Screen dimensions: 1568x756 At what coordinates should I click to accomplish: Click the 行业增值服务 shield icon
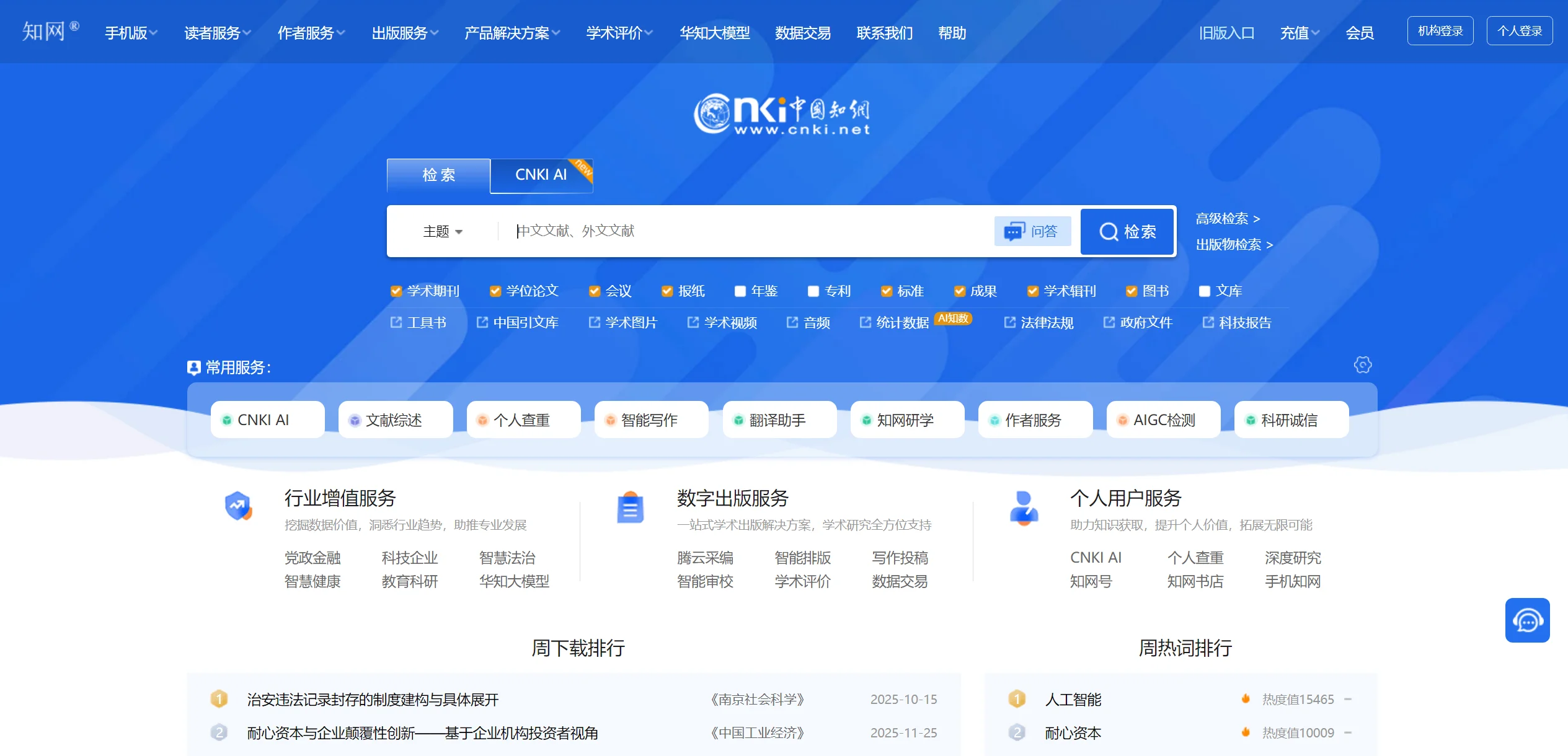pos(238,506)
